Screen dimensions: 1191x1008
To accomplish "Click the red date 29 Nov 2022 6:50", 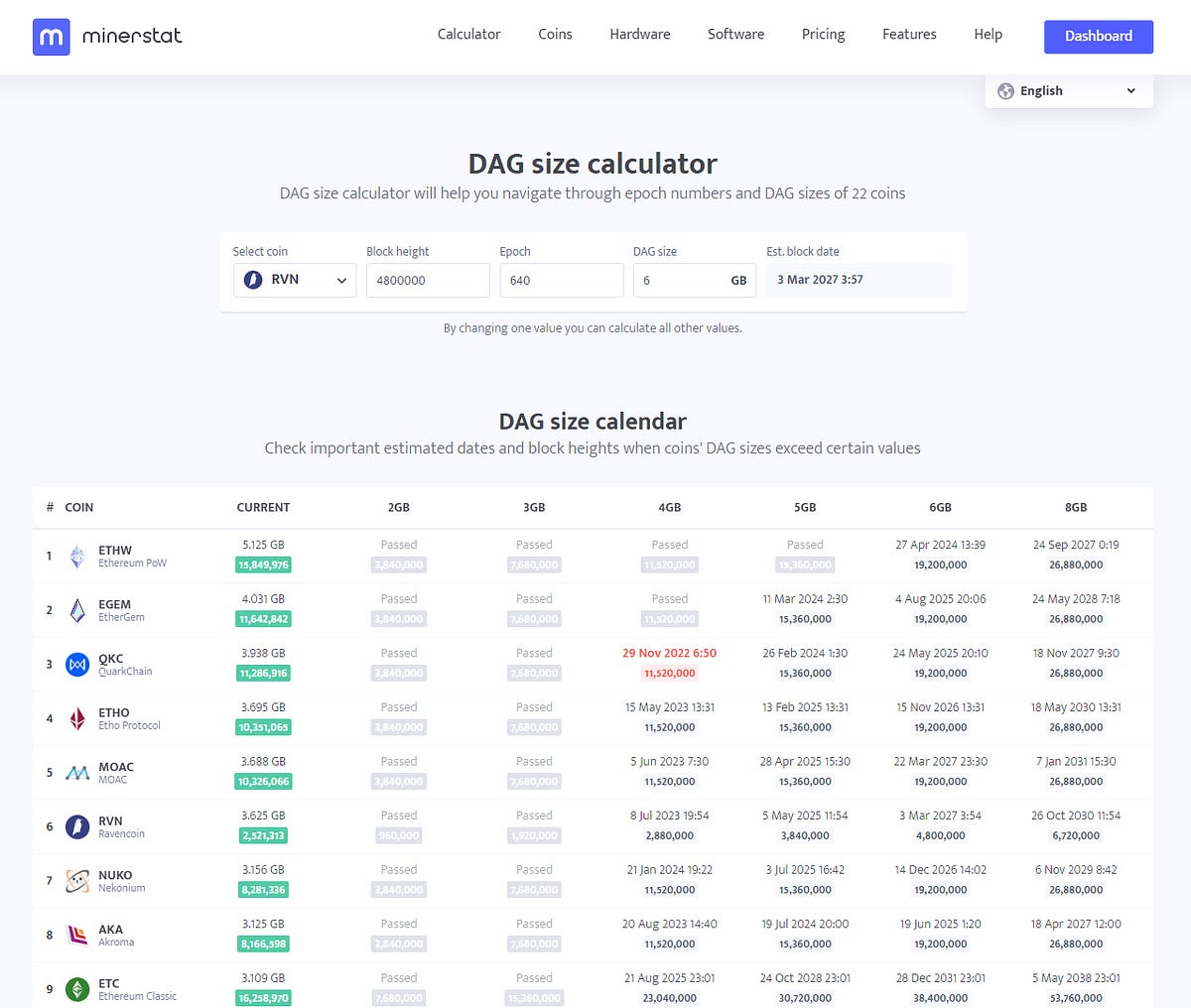I will (x=670, y=653).
